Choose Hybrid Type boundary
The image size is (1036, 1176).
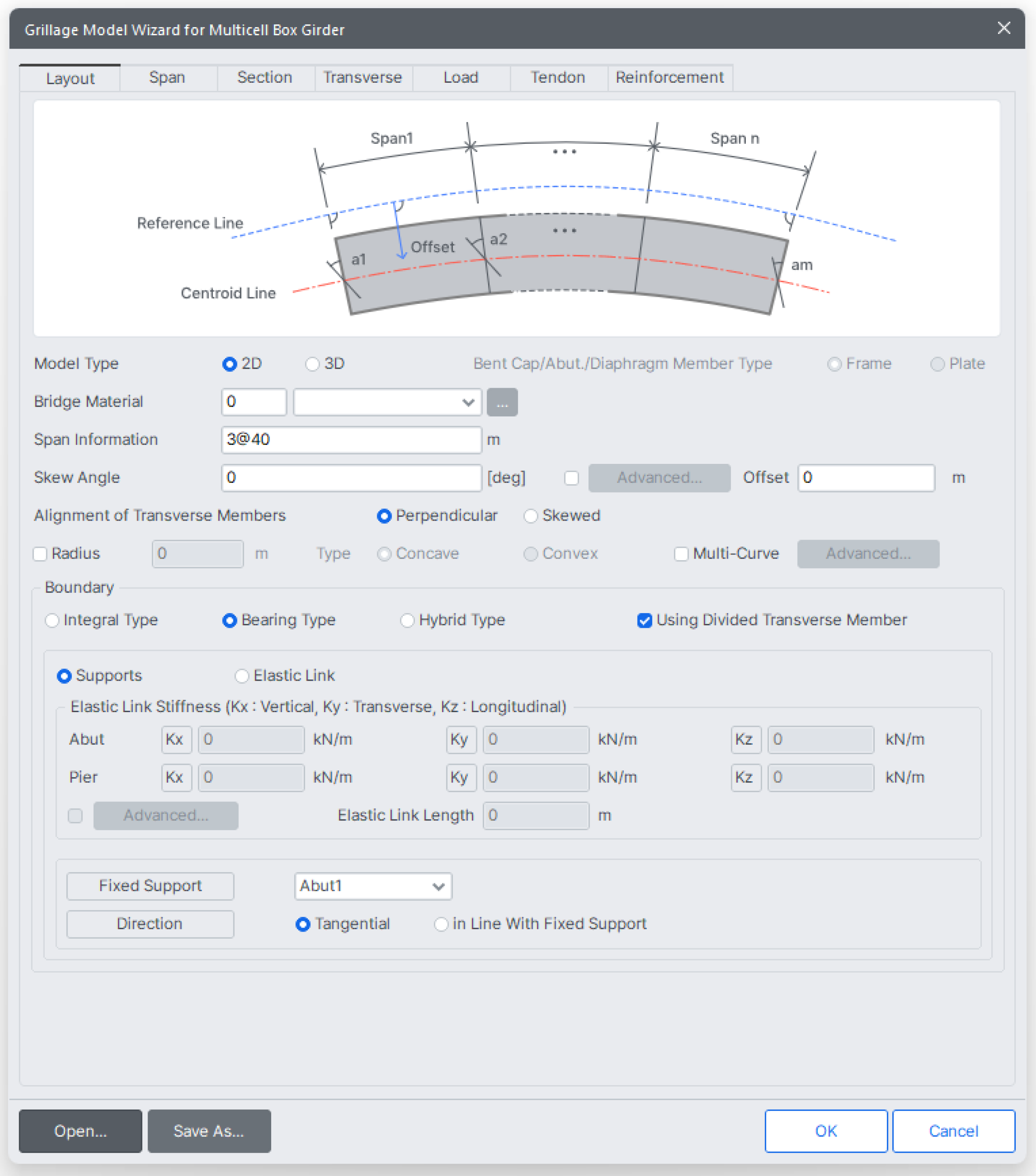(x=408, y=620)
